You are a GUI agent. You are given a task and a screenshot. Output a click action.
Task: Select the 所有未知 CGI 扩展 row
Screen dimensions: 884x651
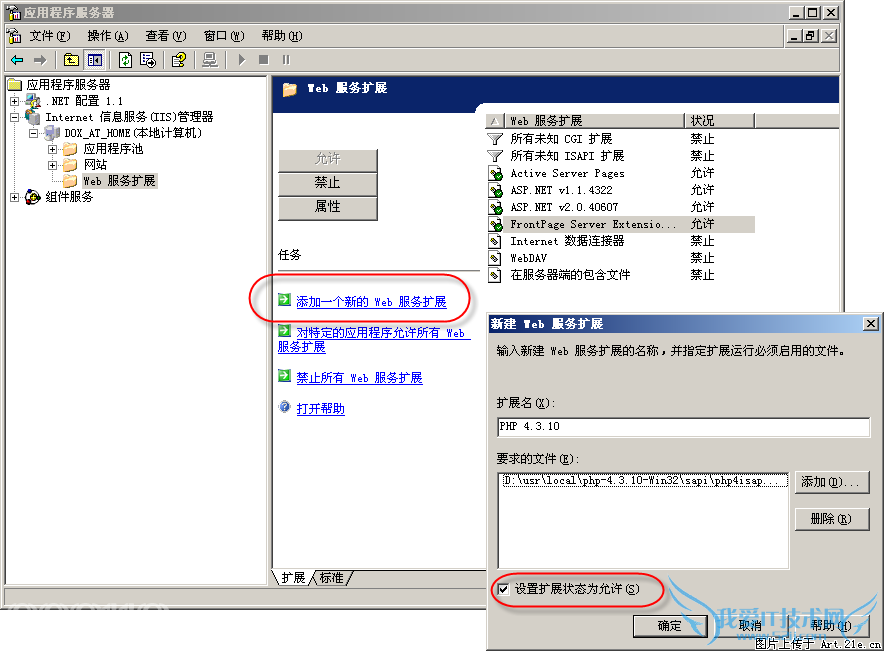tap(620, 139)
